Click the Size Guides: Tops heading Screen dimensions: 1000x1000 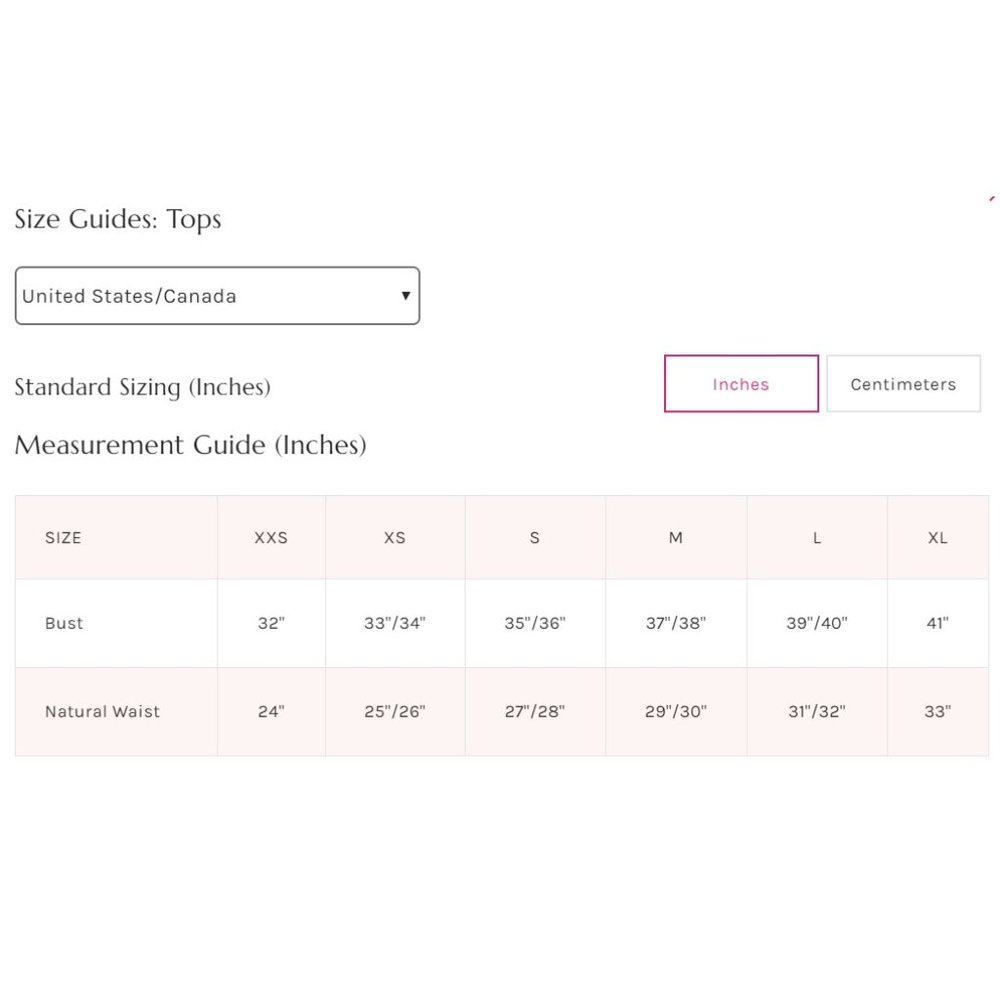point(118,220)
